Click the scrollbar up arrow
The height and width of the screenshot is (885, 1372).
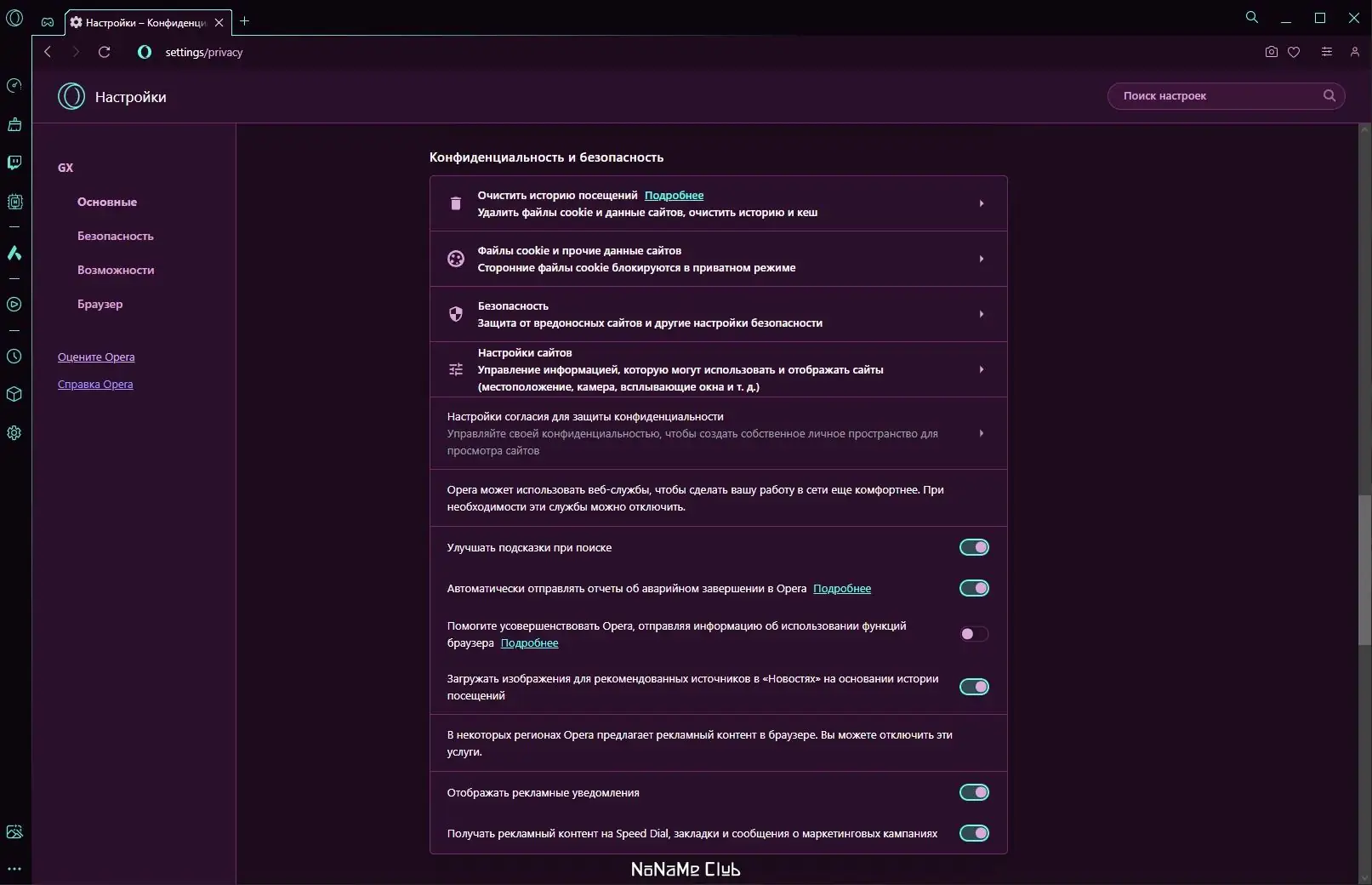pos(1364,129)
